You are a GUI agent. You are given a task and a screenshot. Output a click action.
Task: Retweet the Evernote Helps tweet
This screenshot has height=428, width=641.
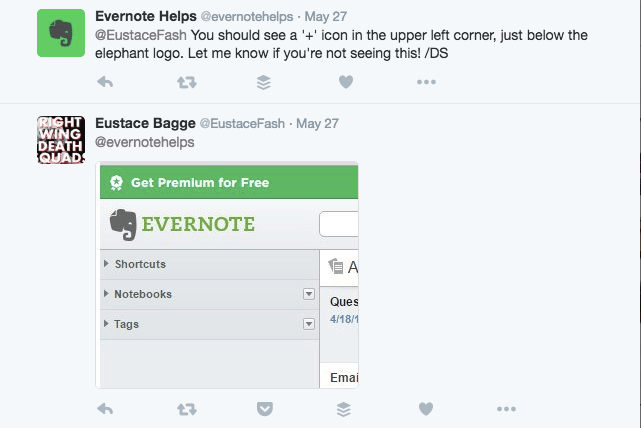click(187, 83)
